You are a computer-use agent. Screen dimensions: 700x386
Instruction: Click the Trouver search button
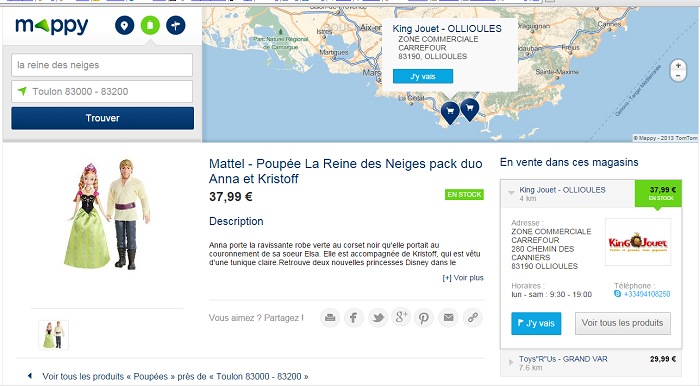tap(103, 118)
